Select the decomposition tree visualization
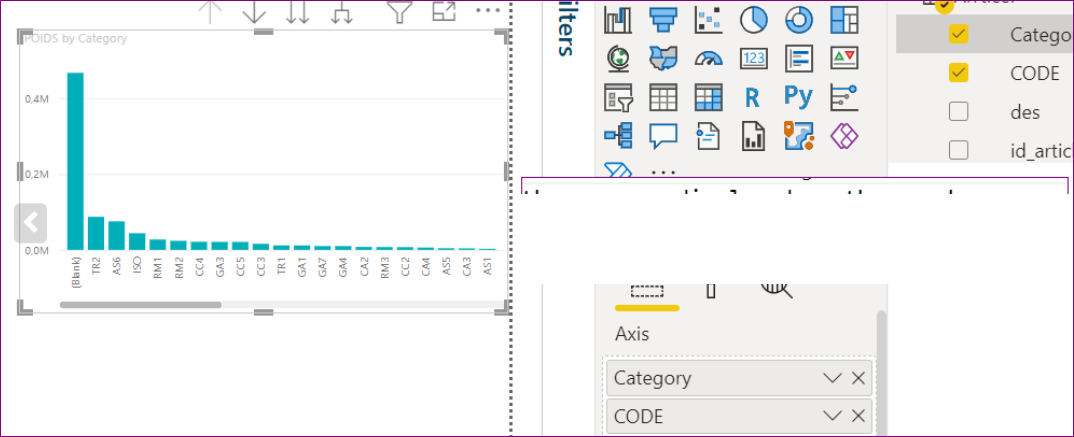Image resolution: width=1074 pixels, height=437 pixels. tap(617, 136)
